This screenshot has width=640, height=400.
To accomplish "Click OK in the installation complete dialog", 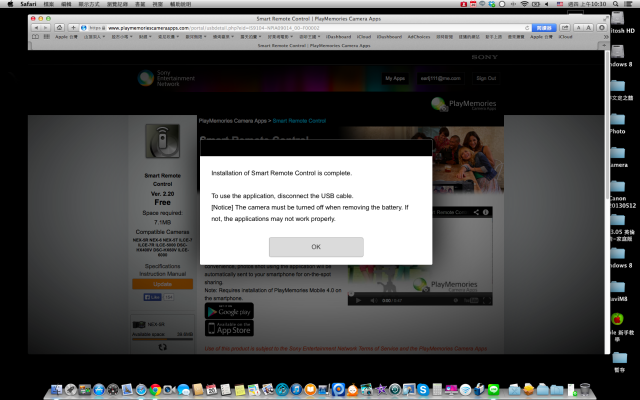I will click(x=316, y=247).
